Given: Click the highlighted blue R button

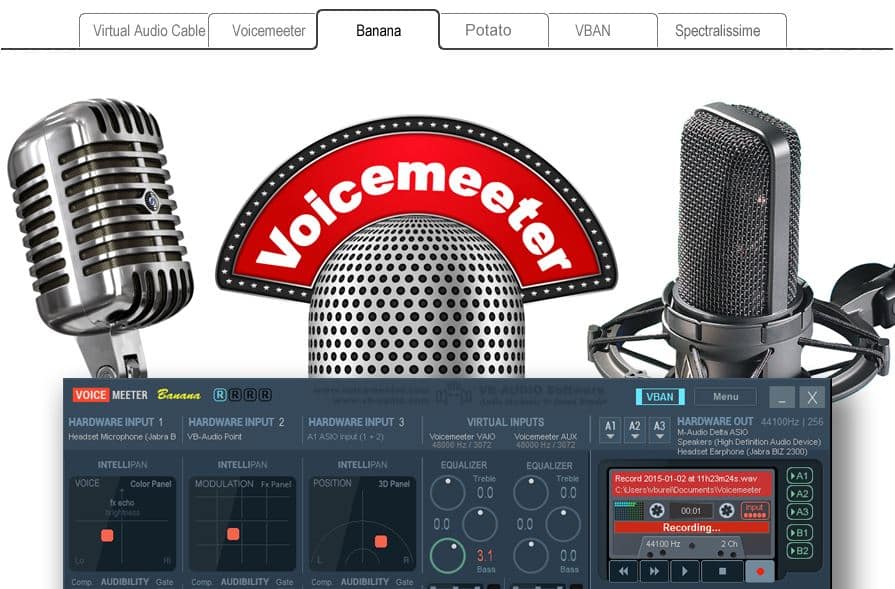Looking at the screenshot, I should 220,395.
